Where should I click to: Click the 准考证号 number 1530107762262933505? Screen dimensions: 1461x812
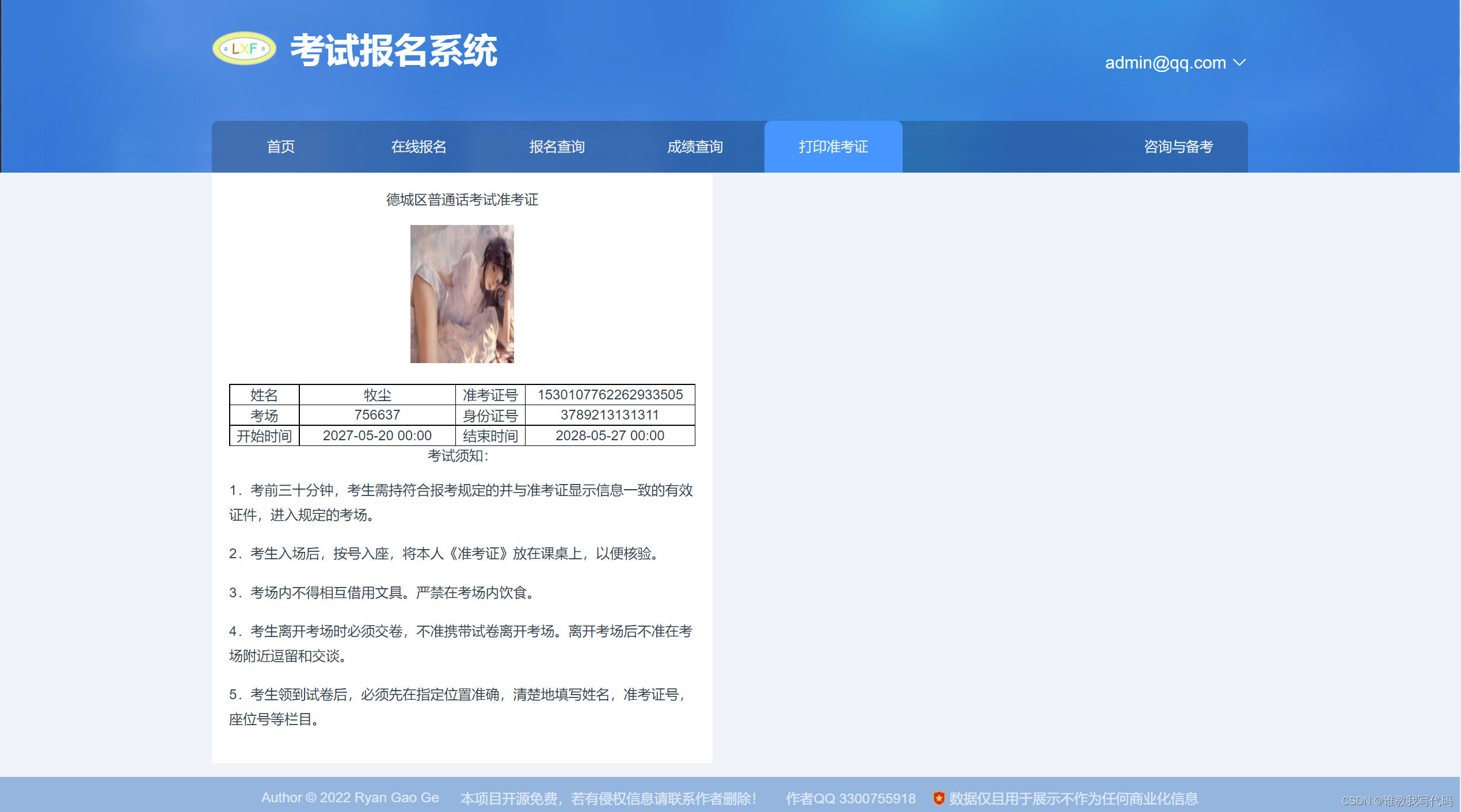[610, 395]
